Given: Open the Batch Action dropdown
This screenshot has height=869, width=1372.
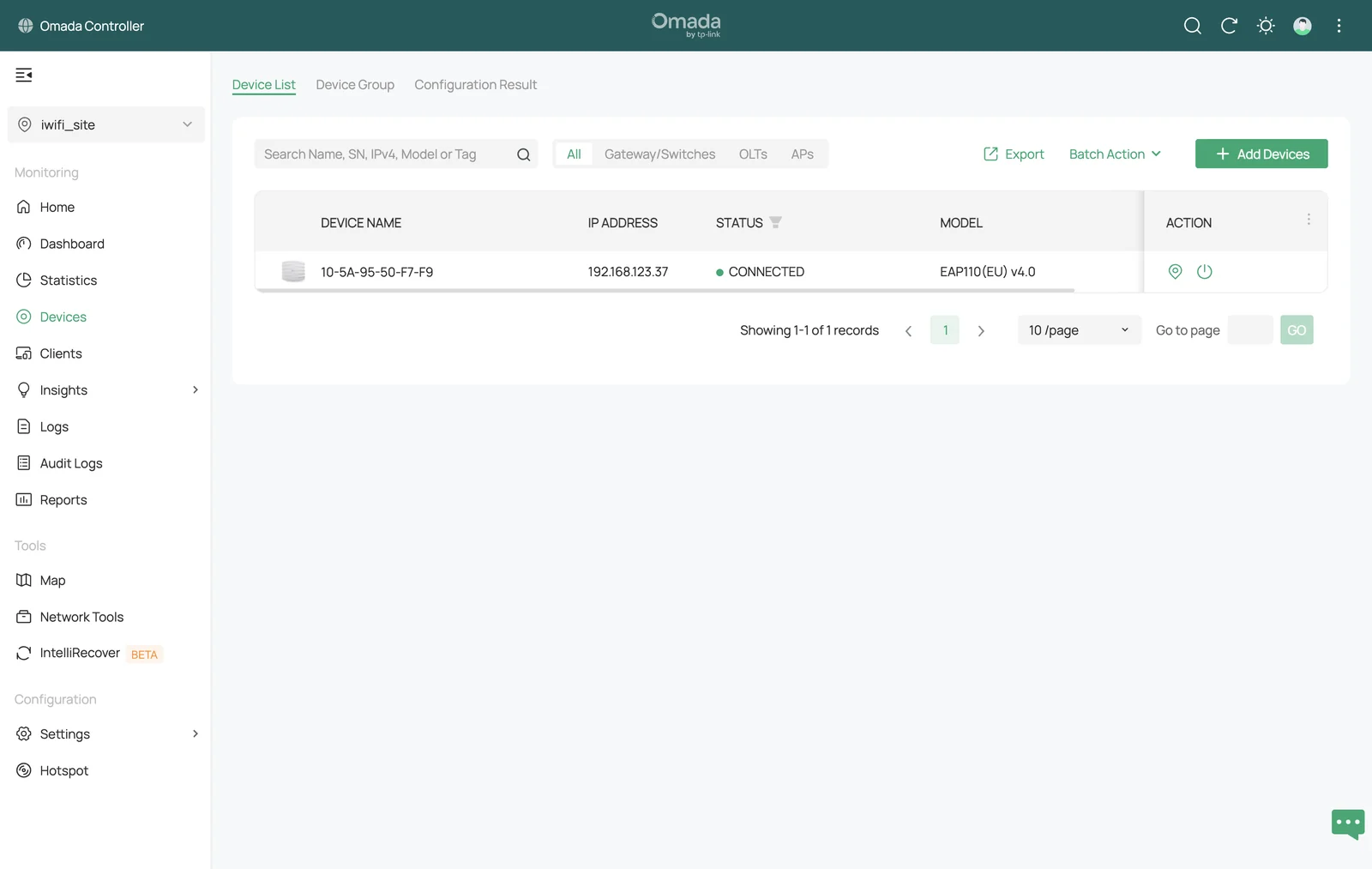Looking at the screenshot, I should (1115, 154).
